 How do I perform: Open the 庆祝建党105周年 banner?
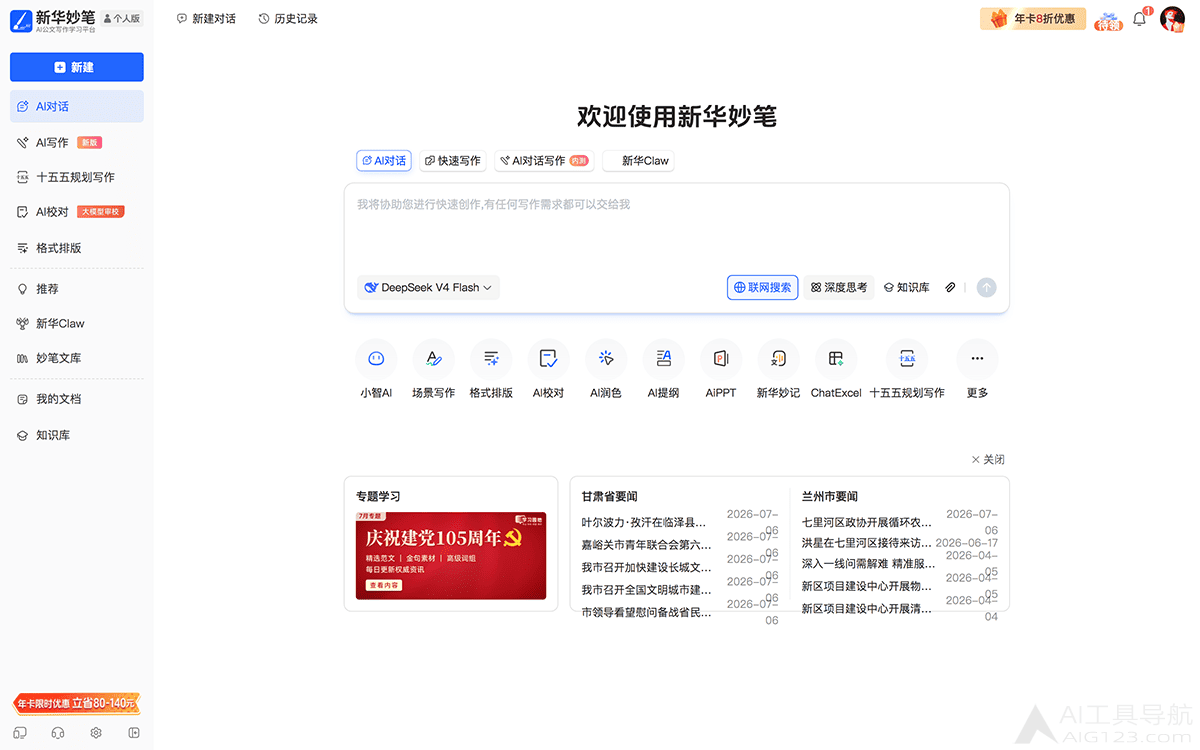(x=451, y=555)
